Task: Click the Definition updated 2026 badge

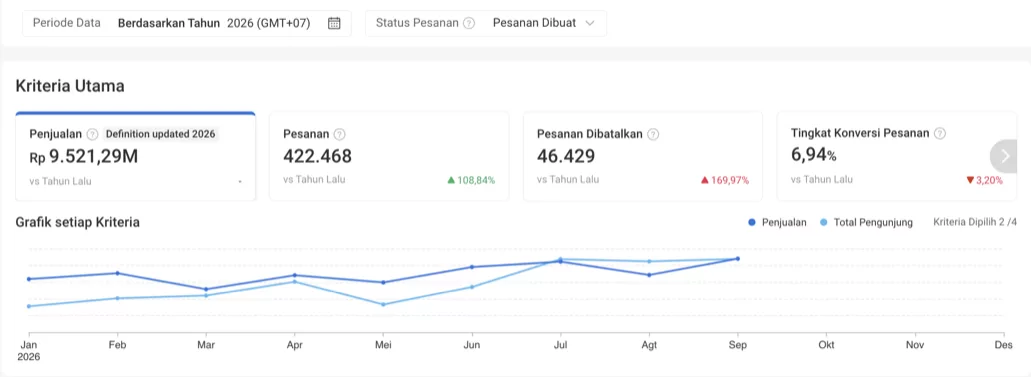Action: [x=160, y=134]
